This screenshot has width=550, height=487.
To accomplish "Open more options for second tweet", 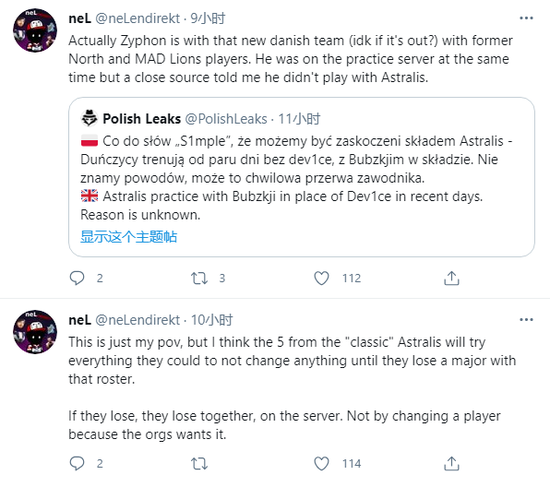I will (526, 320).
